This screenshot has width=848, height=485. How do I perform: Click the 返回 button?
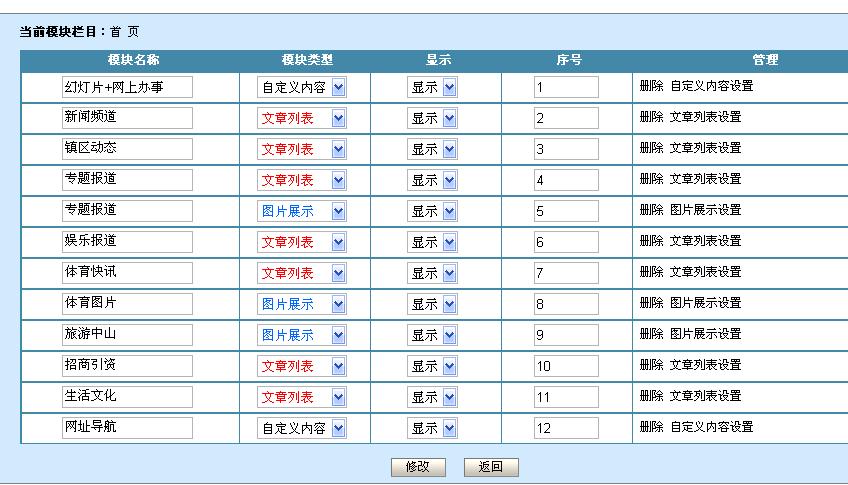click(x=490, y=467)
